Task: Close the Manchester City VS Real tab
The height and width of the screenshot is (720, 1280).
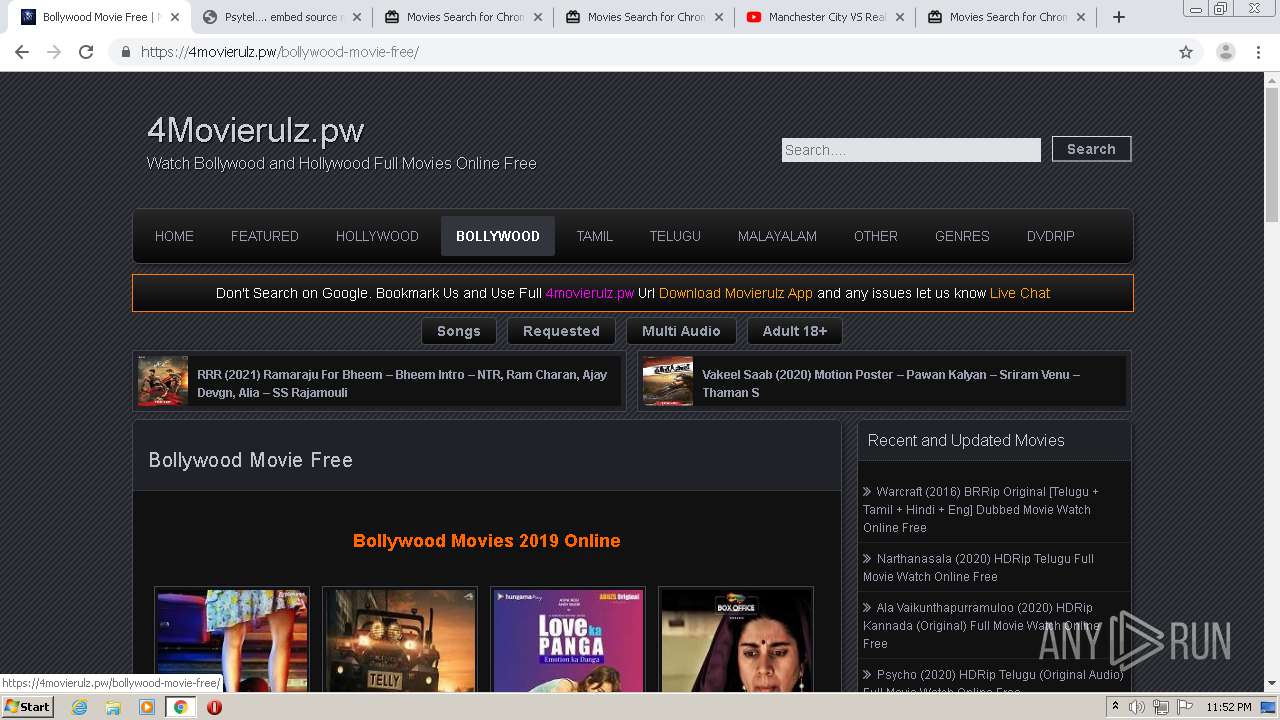Action: coord(899,17)
